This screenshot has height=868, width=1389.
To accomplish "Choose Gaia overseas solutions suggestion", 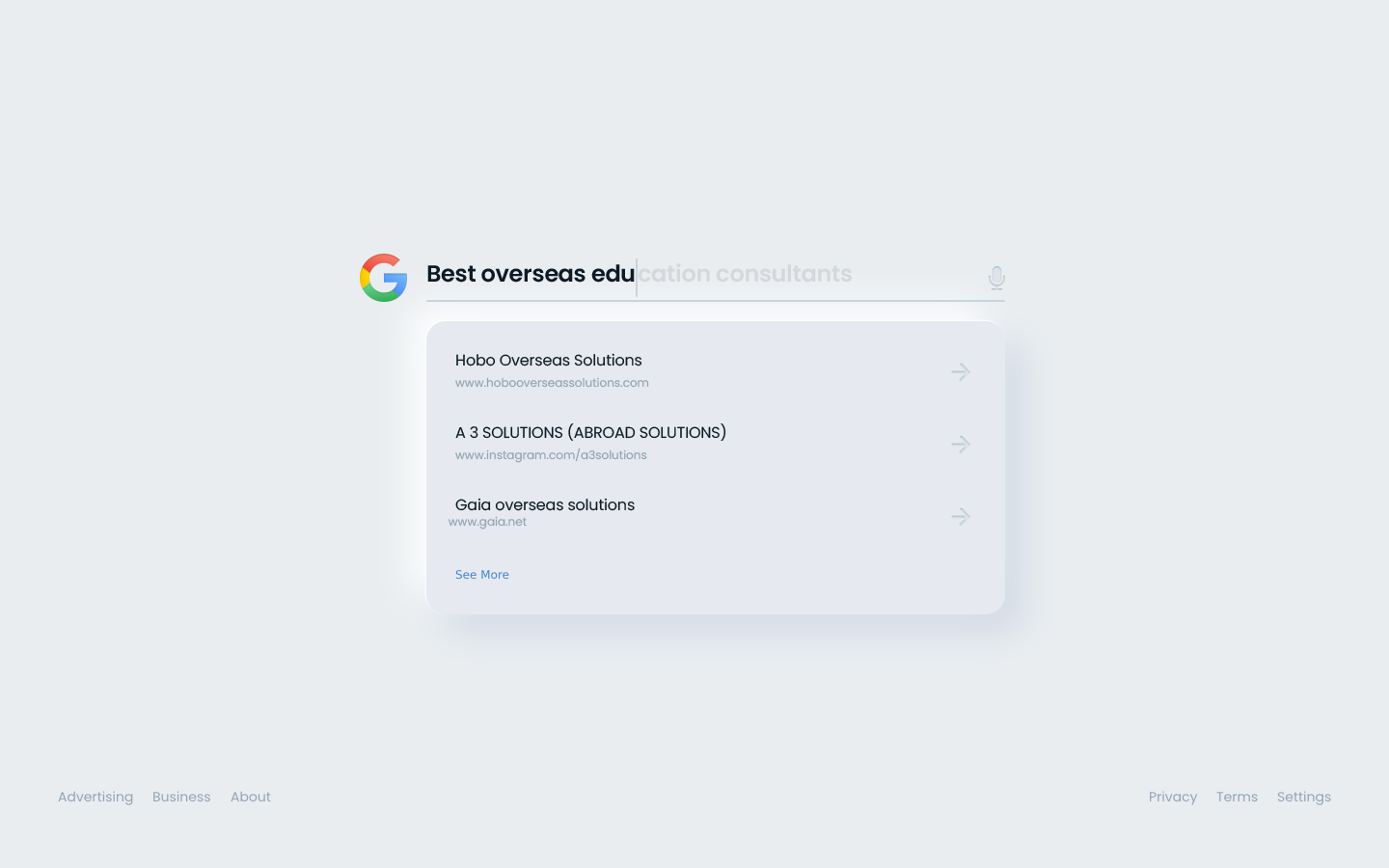I will pos(544,504).
